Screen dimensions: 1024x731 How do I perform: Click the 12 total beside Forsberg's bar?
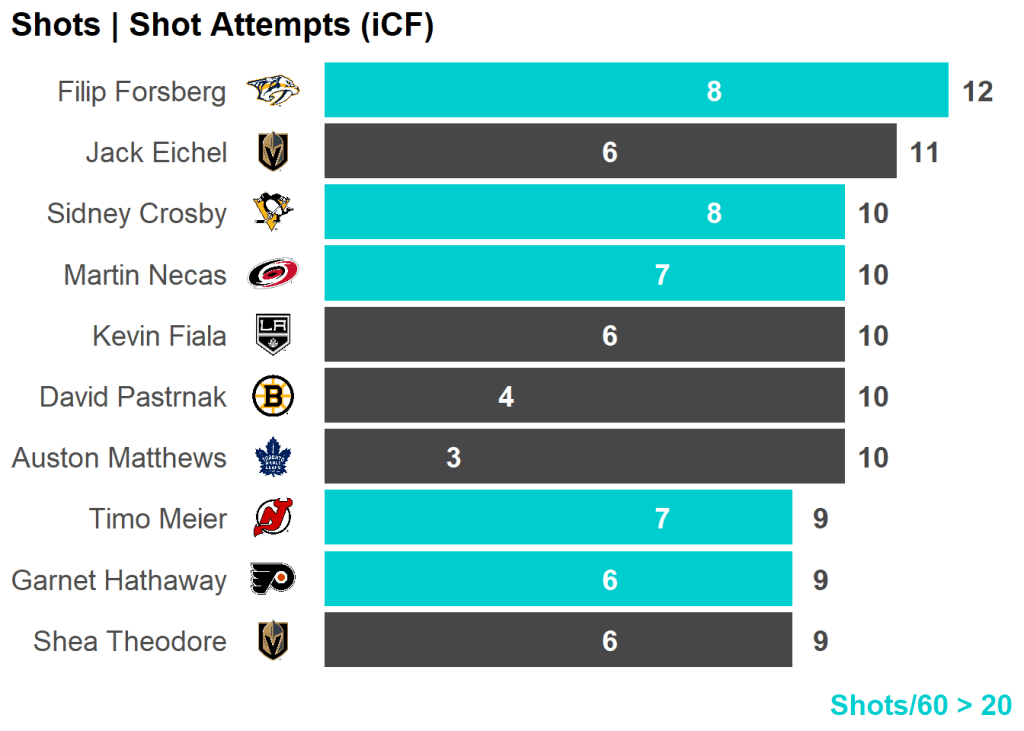pos(977,92)
